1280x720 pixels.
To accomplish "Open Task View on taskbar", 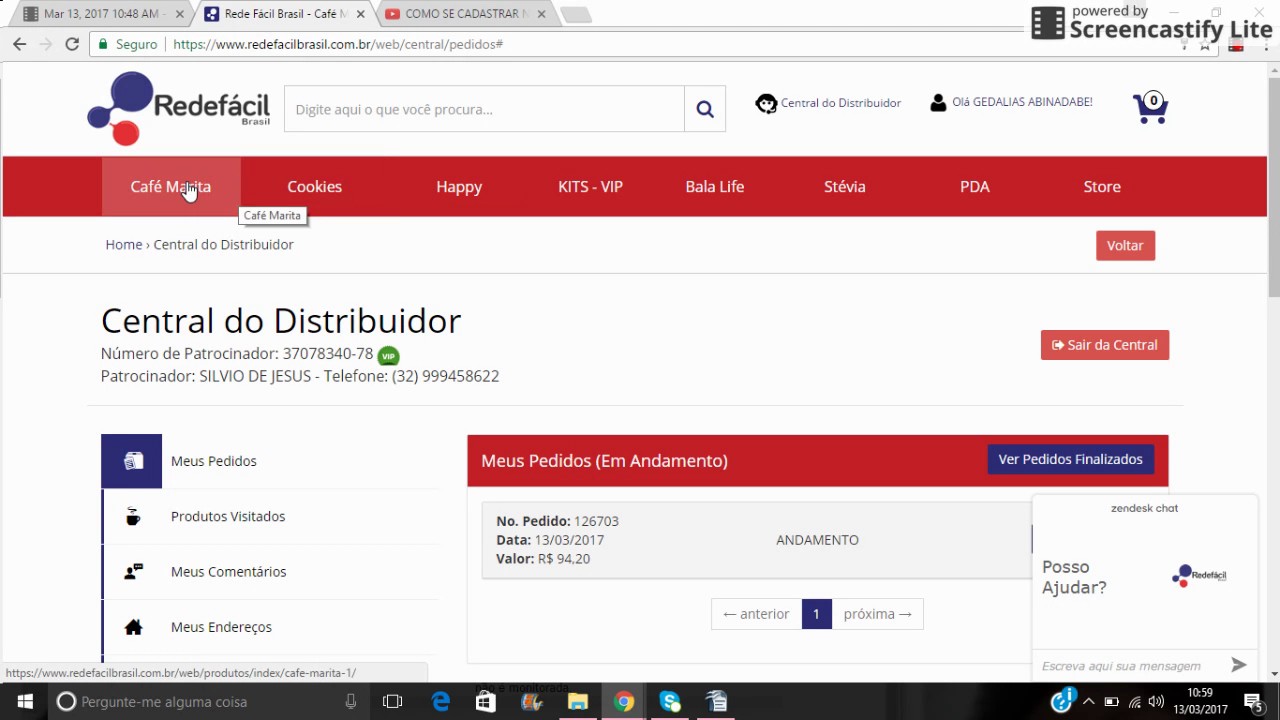I will click(392, 701).
